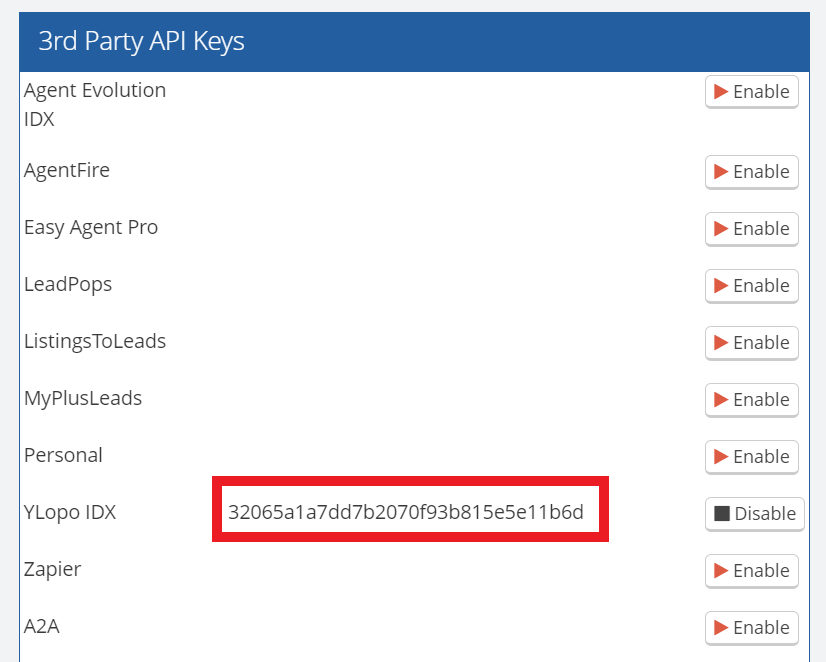This screenshot has width=826, height=662.
Task: Click the red triangle icon on LeadPops row
Action: [x=722, y=286]
